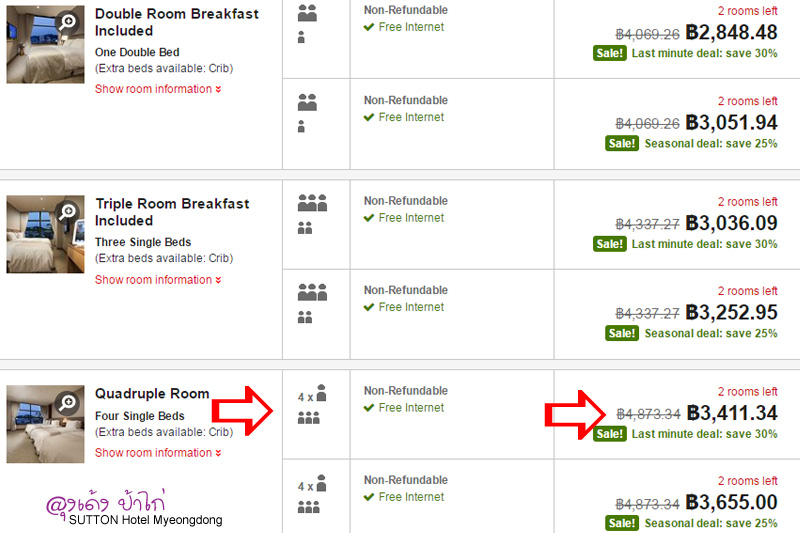Image resolution: width=800 pixels, height=533 pixels.
Task: Click Free Internet checkmark in ฿3,252.95 row
Action: click(x=369, y=308)
